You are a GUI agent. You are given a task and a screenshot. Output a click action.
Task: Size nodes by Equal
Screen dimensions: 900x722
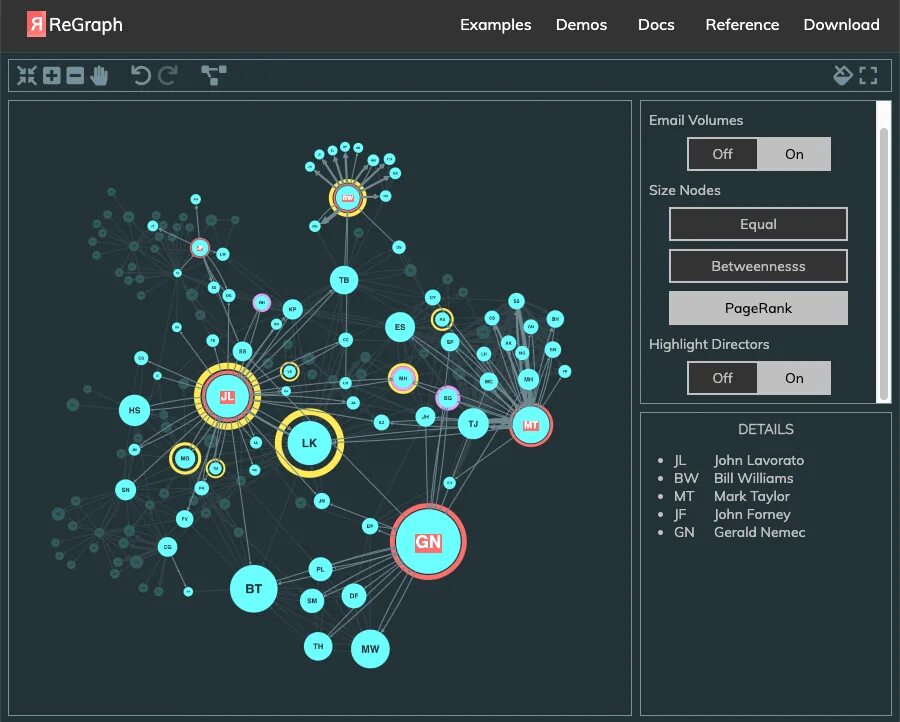click(x=758, y=224)
